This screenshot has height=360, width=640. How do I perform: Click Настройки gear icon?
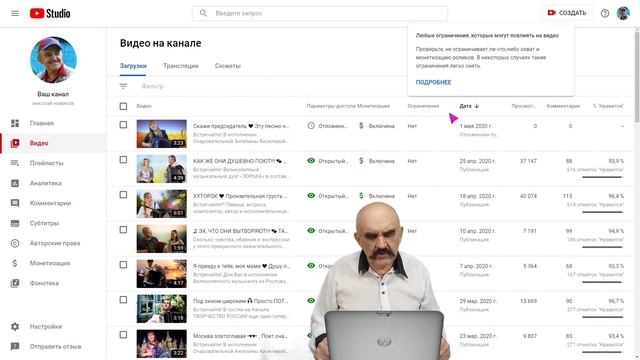[x=15, y=327]
